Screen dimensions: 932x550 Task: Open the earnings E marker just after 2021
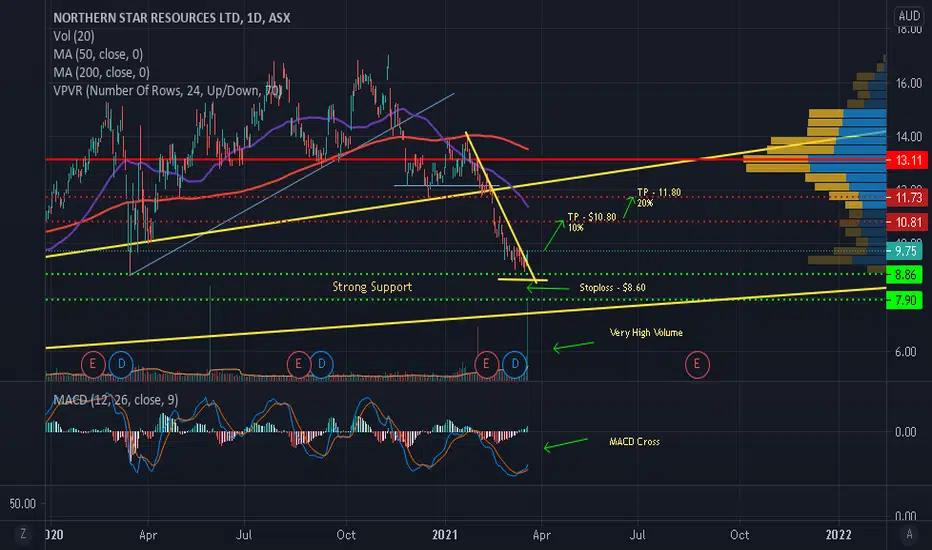pos(486,364)
